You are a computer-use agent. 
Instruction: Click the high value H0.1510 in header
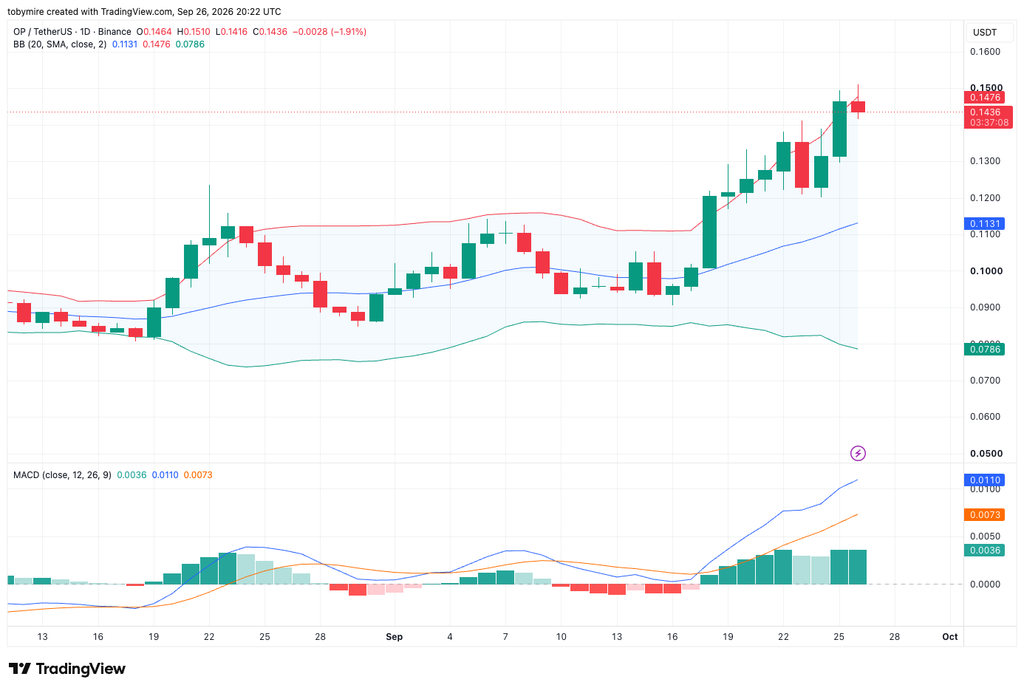tap(193, 31)
